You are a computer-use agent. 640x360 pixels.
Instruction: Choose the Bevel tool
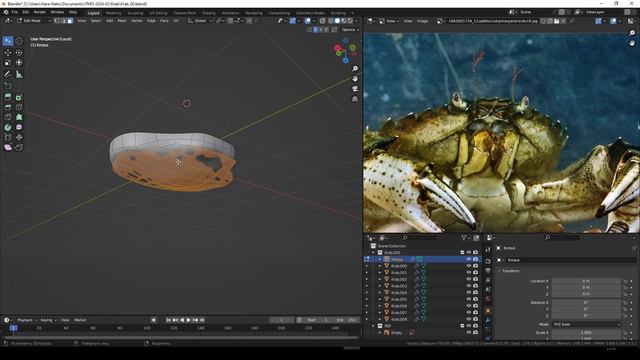8,107
